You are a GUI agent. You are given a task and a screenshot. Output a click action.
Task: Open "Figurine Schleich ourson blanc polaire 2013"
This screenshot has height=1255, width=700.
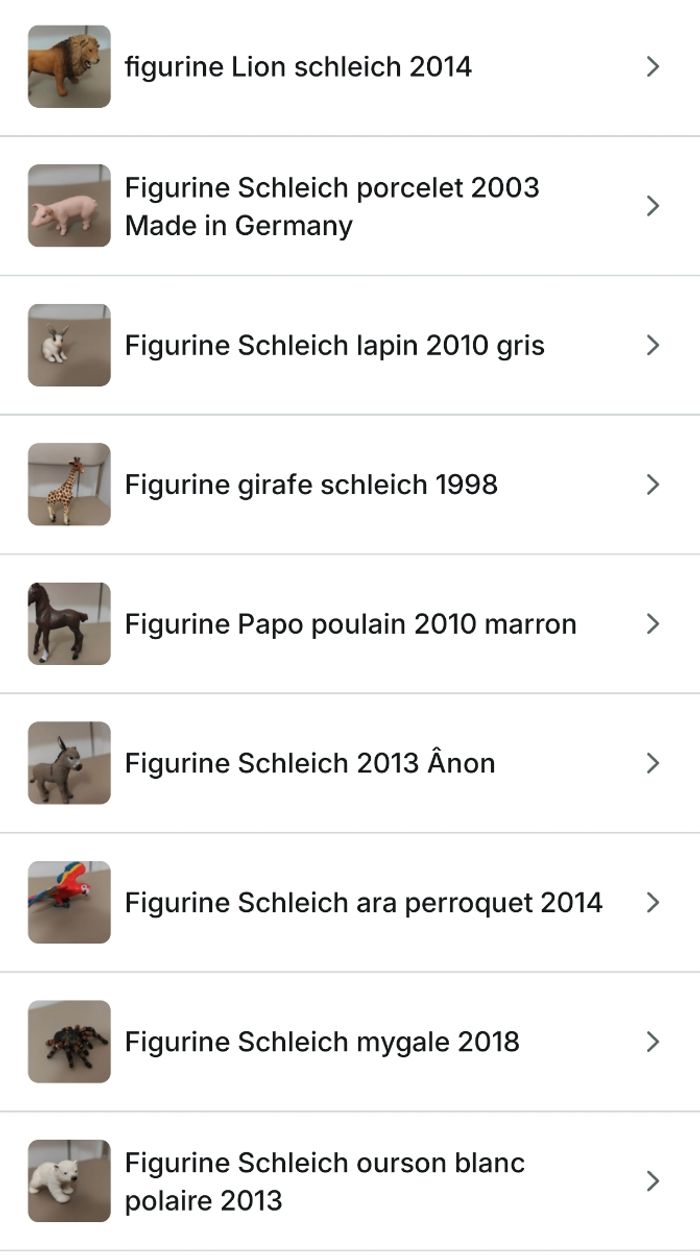pos(324,1181)
